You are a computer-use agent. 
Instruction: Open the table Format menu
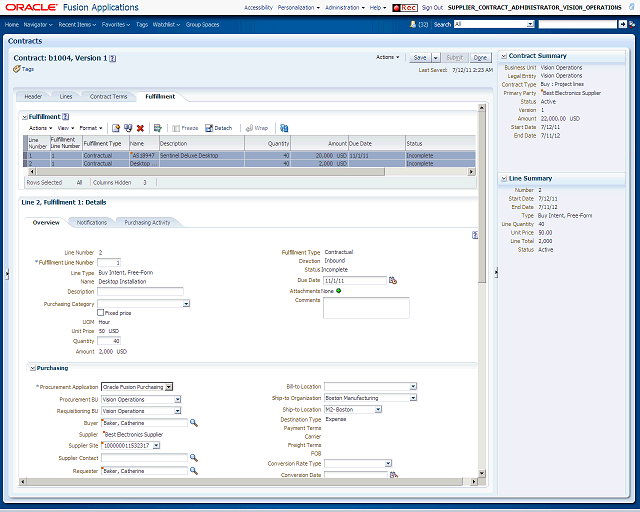(91, 128)
